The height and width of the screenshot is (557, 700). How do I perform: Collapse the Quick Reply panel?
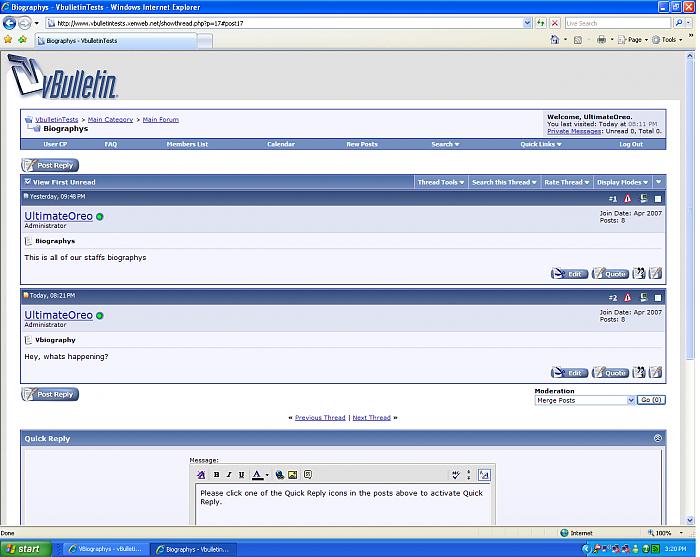[x=658, y=439]
